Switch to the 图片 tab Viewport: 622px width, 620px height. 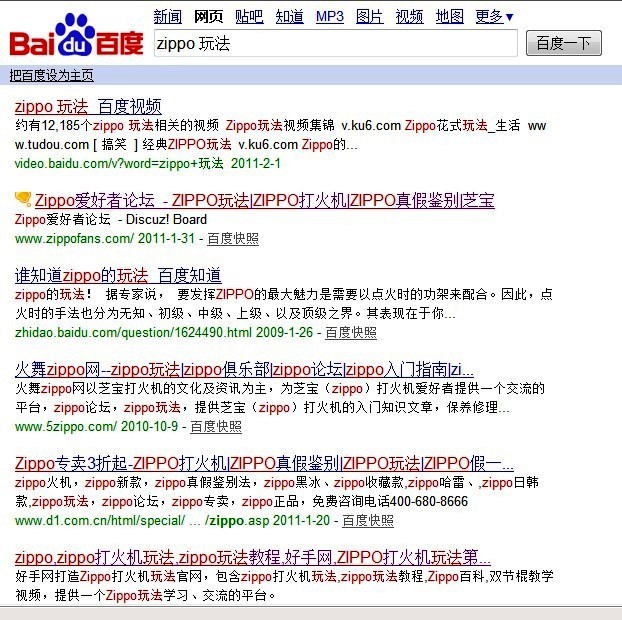pyautogui.click(x=370, y=17)
